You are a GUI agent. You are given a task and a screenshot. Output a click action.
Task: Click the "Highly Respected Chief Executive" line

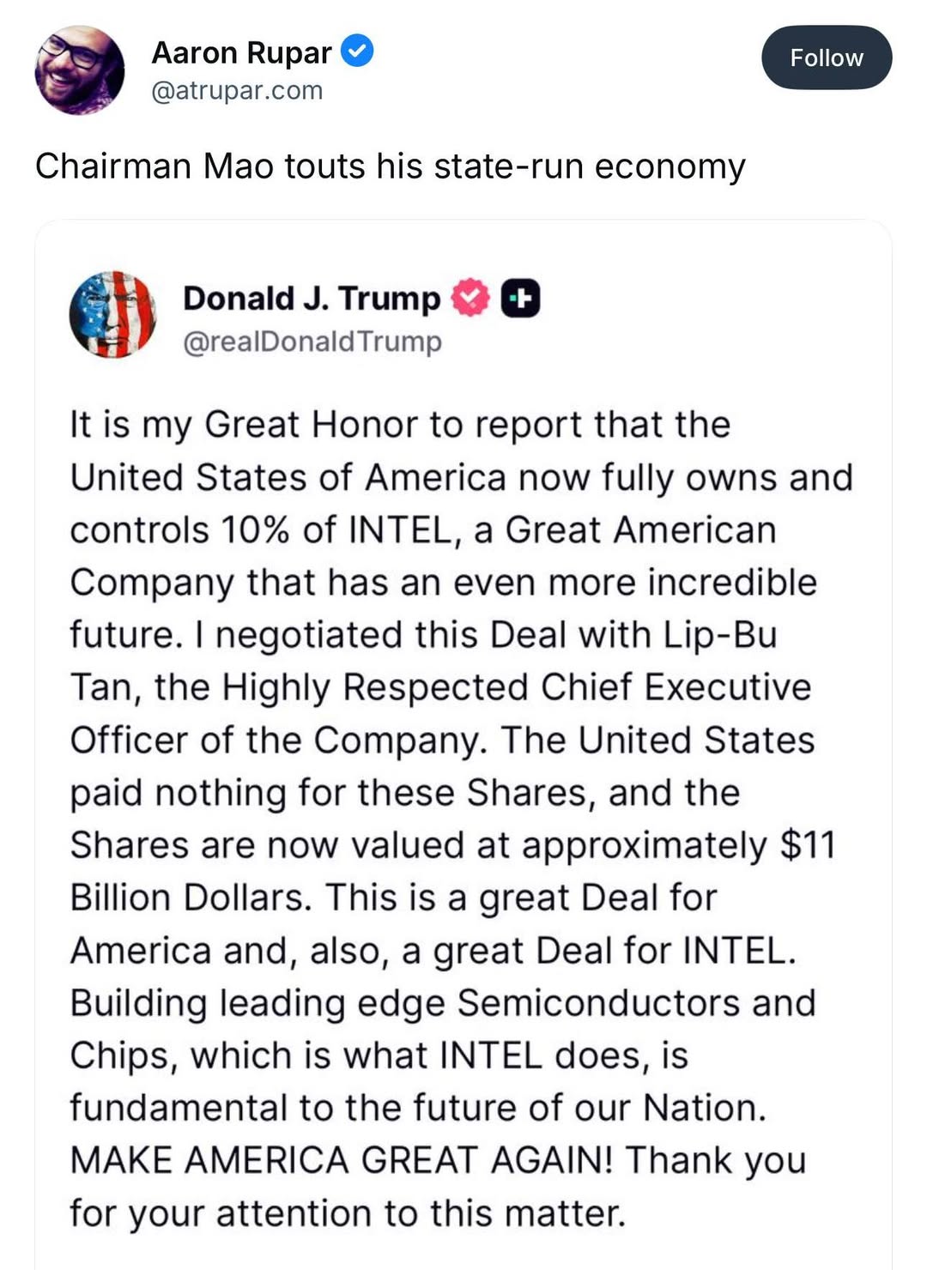517,687
